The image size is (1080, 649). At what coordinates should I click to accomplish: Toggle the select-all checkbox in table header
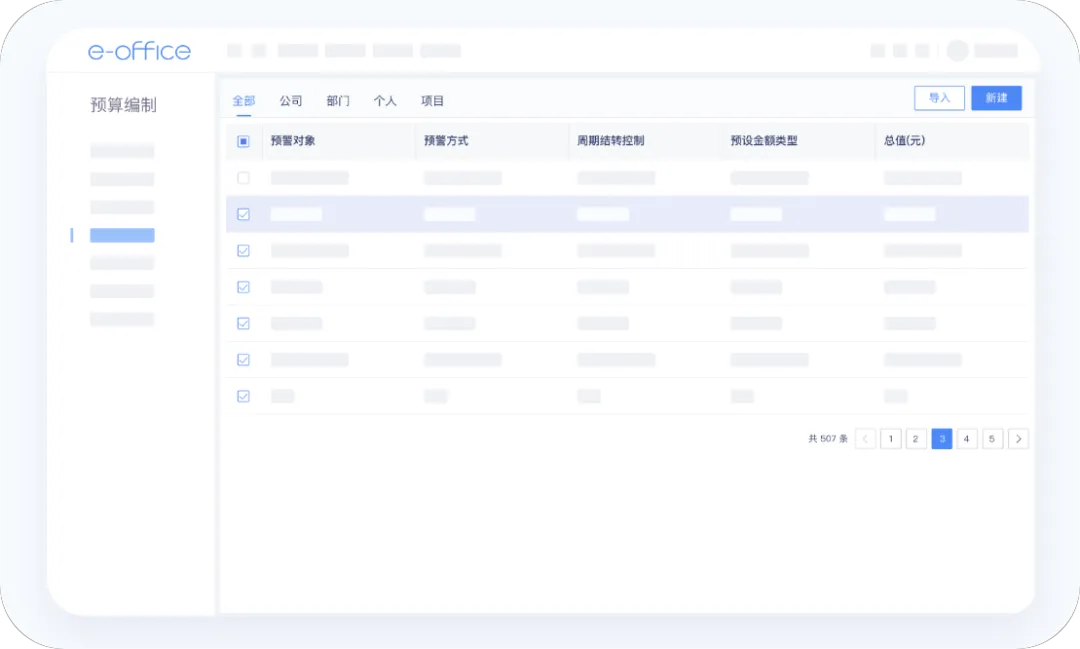243,141
